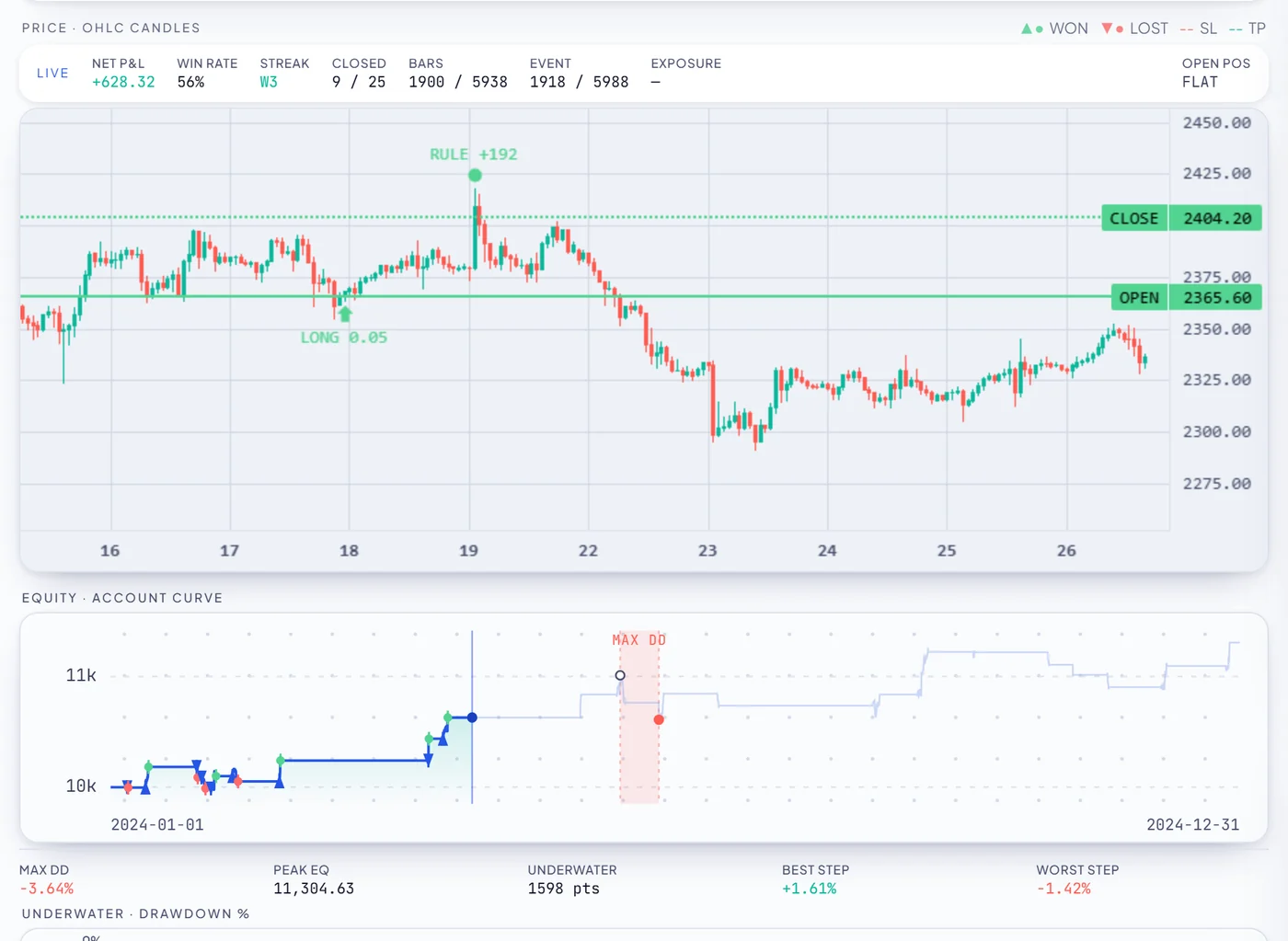Image resolution: width=1288 pixels, height=941 pixels.
Task: Click the WORST STEP value -1.42%
Action: click(x=1064, y=889)
